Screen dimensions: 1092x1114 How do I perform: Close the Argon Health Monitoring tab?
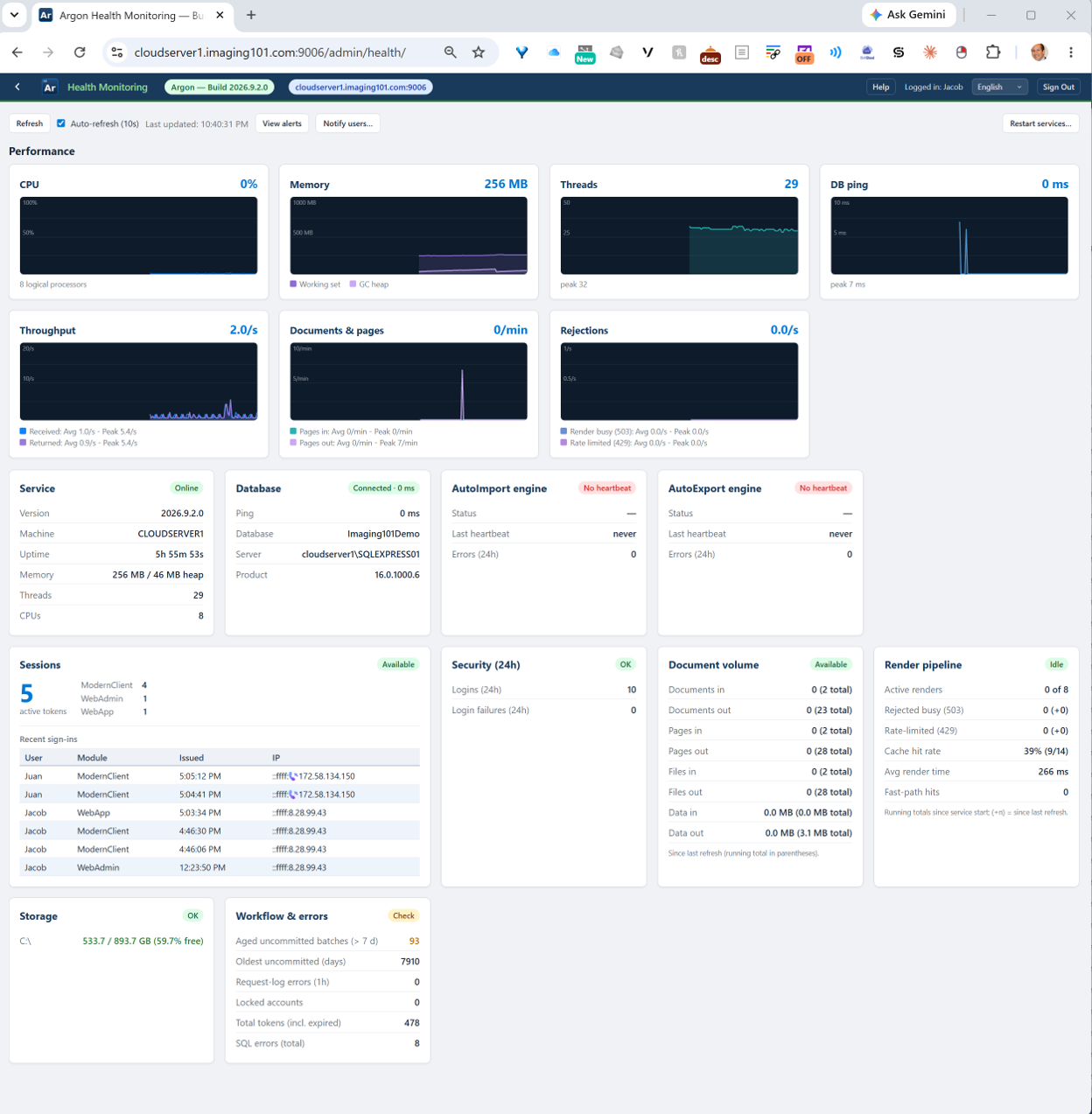[220, 15]
